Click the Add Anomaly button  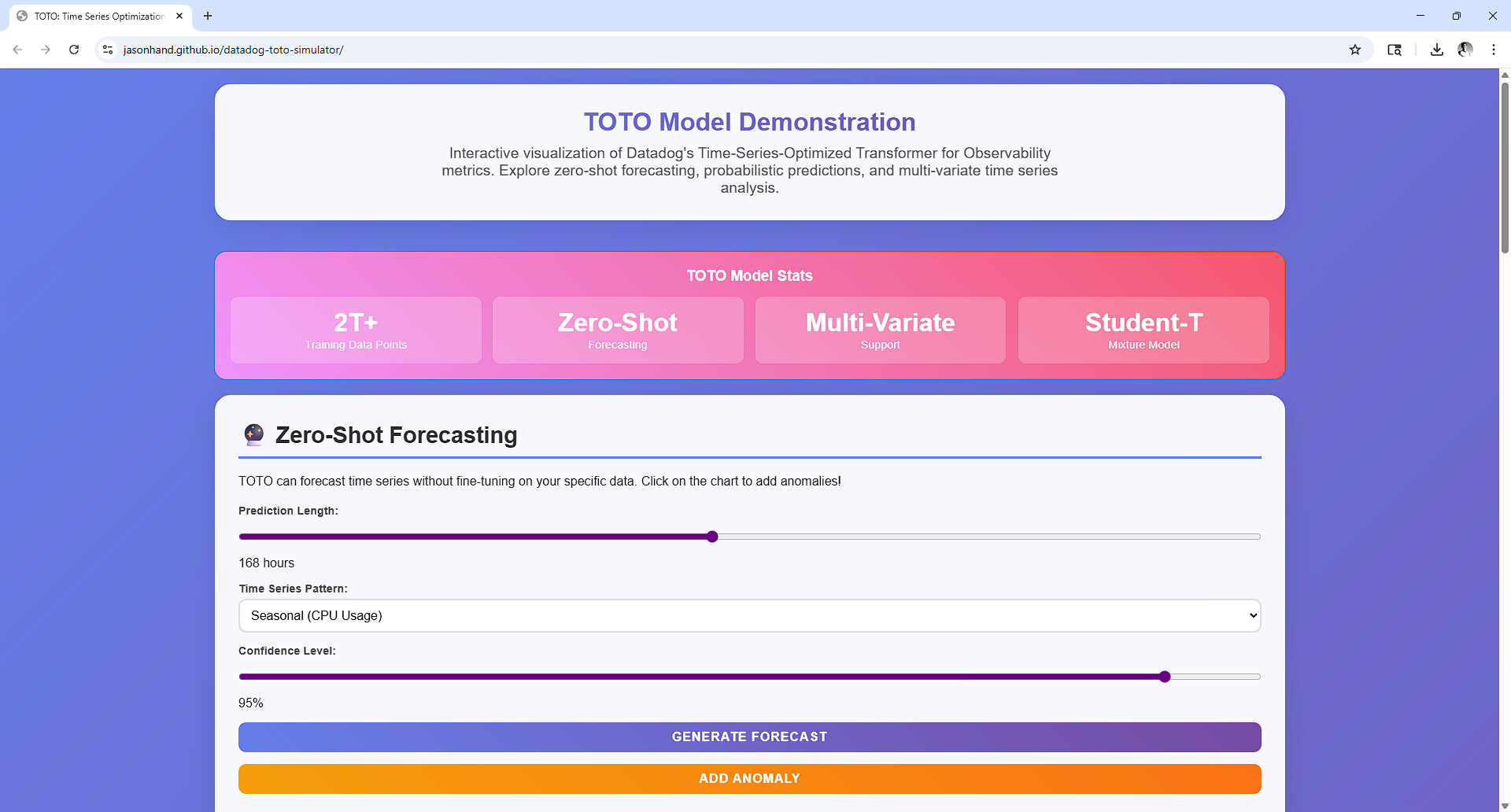click(749, 779)
